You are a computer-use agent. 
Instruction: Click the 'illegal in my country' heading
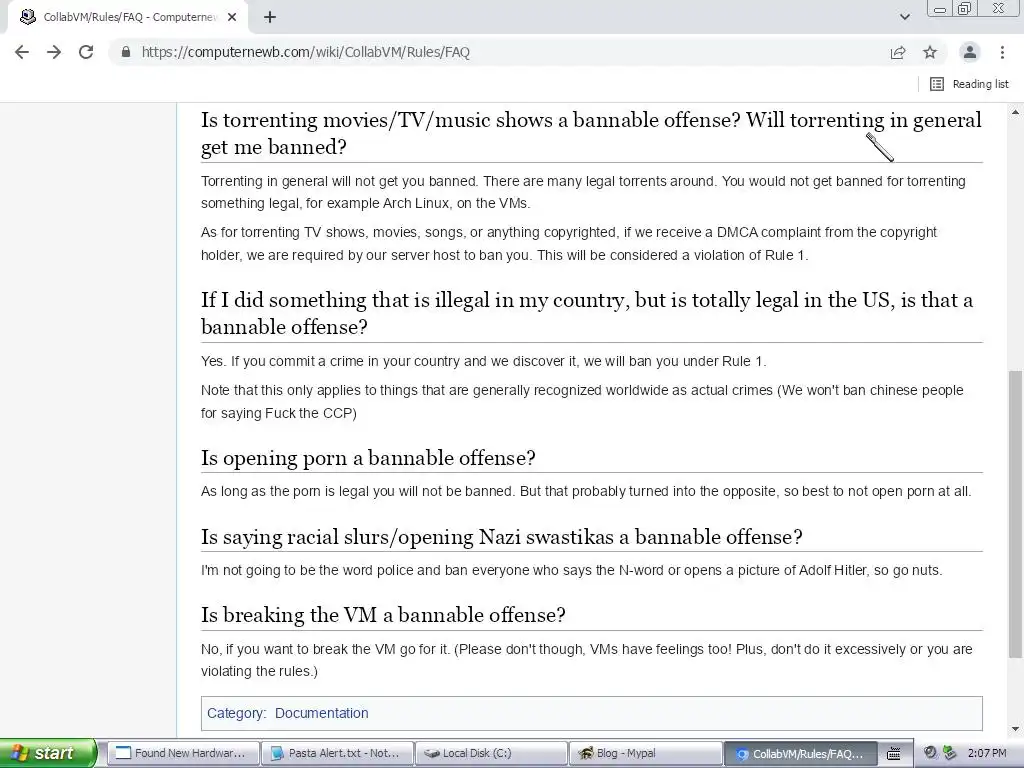pos(586,313)
